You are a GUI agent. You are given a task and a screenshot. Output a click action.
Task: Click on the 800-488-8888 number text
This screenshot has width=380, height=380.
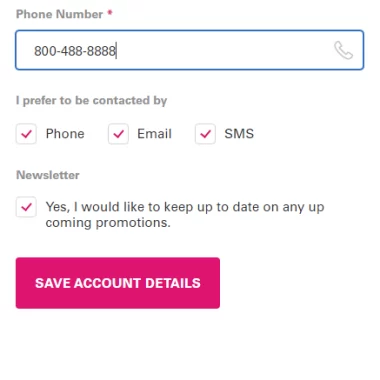click(75, 51)
